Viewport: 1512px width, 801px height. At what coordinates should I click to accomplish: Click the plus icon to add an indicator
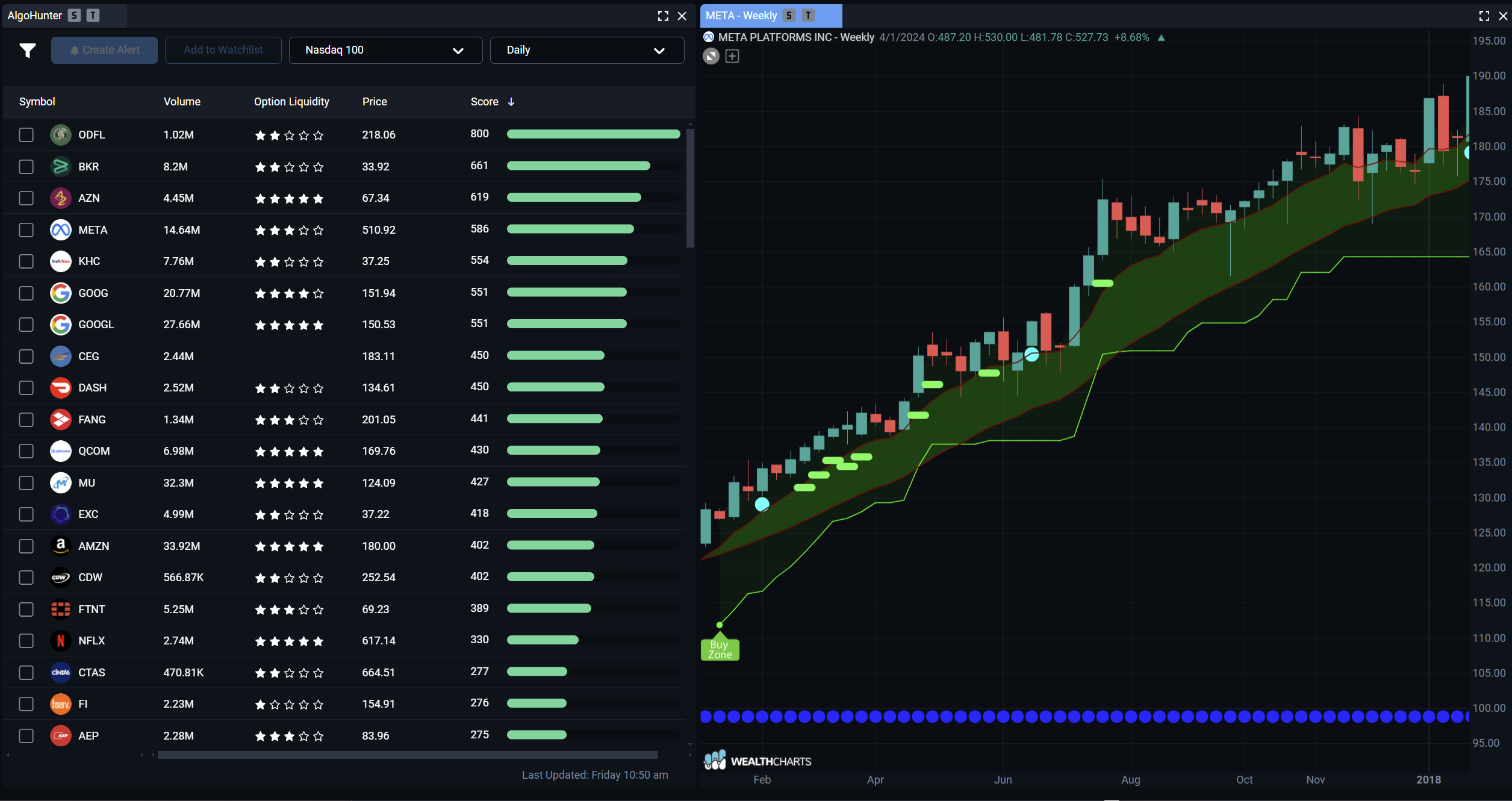[x=732, y=56]
